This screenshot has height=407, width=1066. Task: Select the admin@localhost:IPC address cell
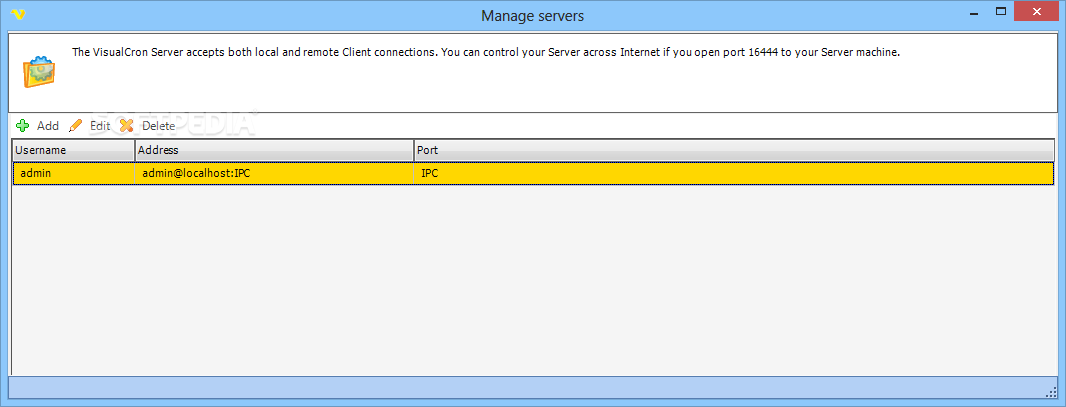(275, 173)
